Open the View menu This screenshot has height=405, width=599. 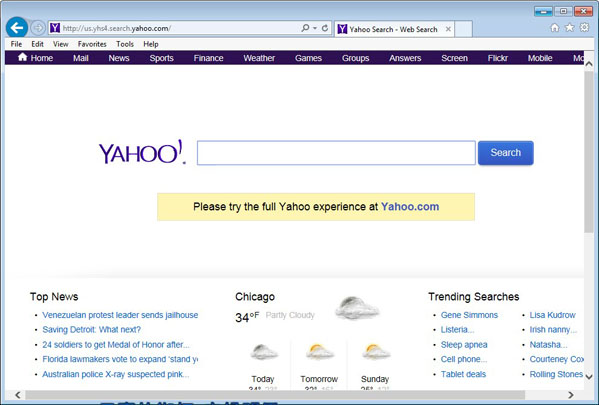(x=61, y=44)
